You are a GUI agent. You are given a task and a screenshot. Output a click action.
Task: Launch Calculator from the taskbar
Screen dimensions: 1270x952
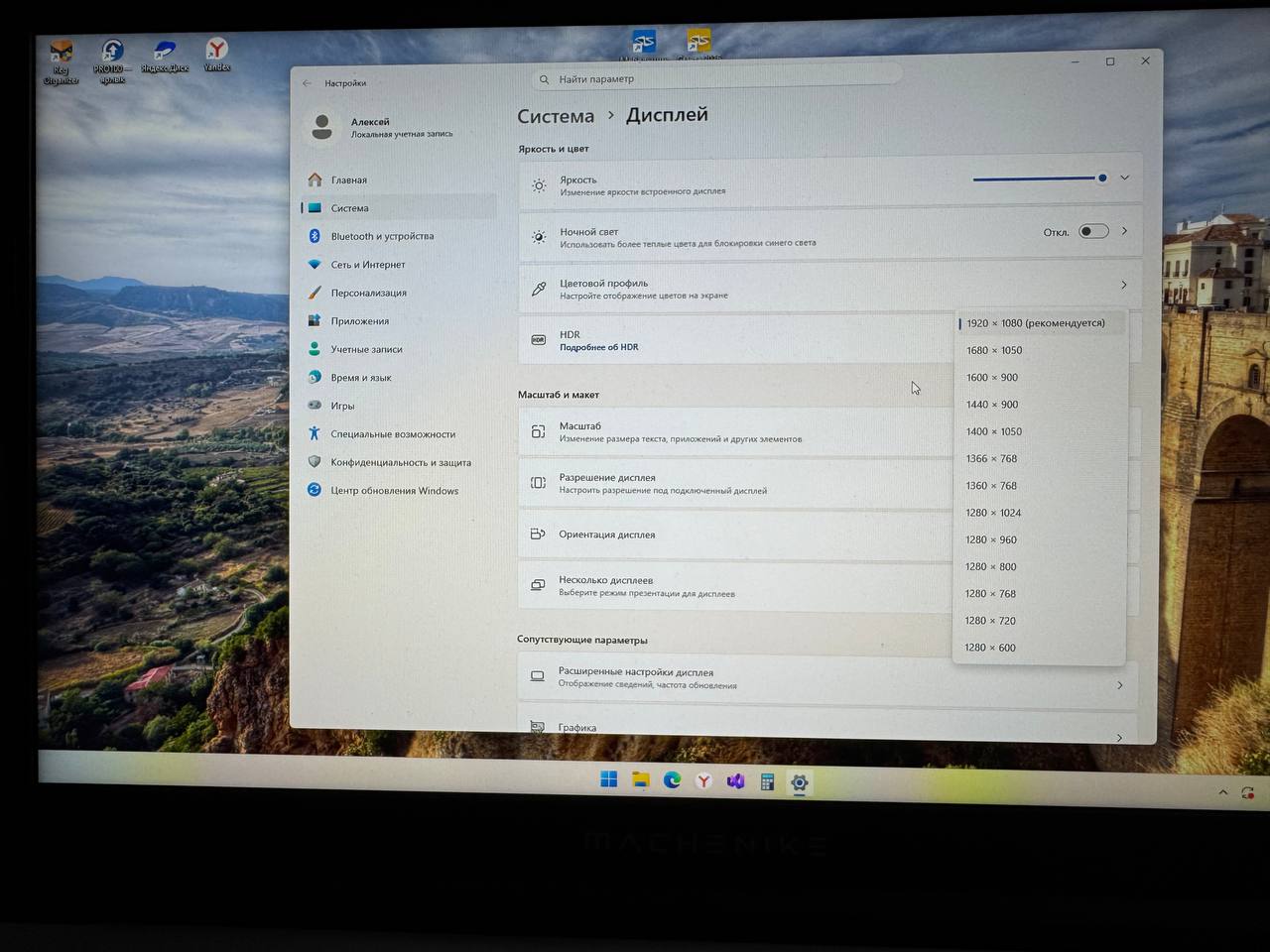pos(767,781)
